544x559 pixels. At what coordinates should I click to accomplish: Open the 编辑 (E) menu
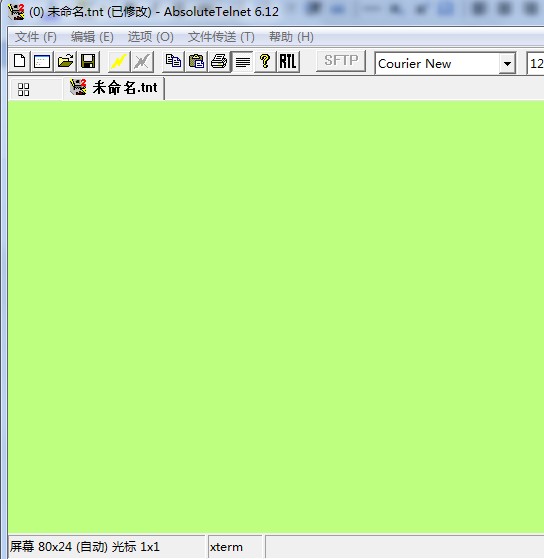point(92,37)
